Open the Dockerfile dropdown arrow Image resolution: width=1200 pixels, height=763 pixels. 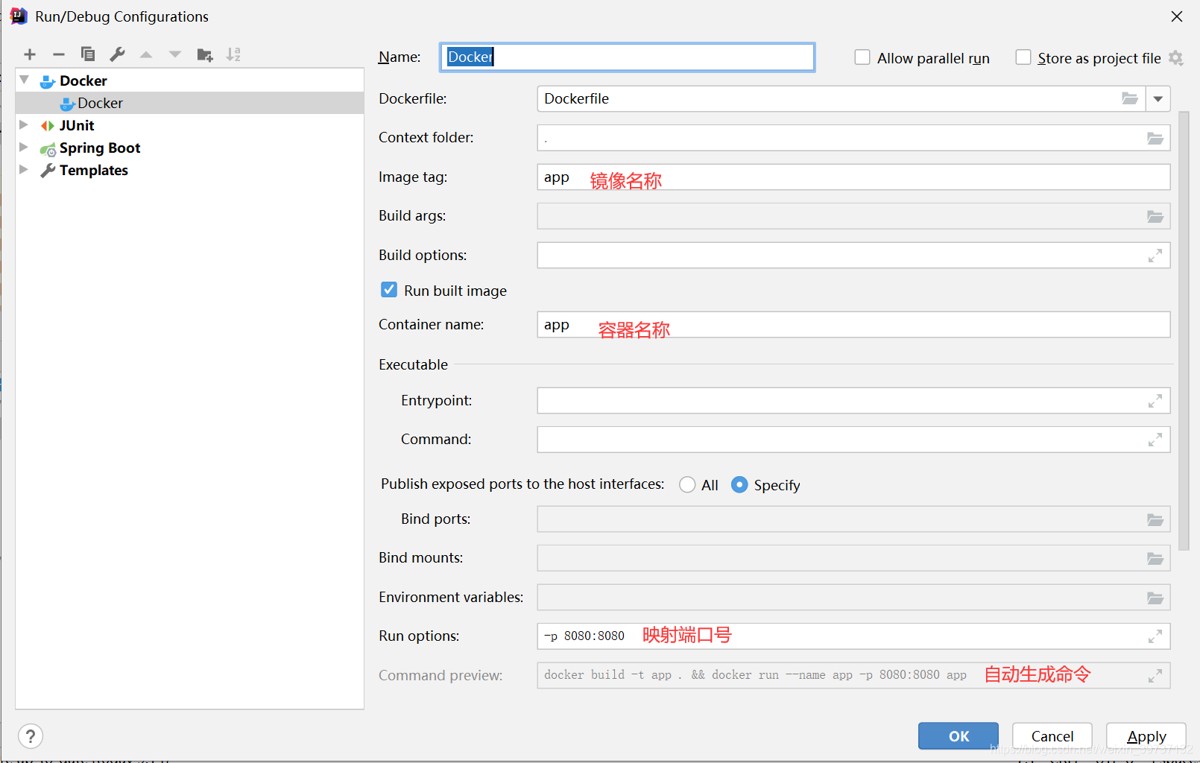[1158, 99]
